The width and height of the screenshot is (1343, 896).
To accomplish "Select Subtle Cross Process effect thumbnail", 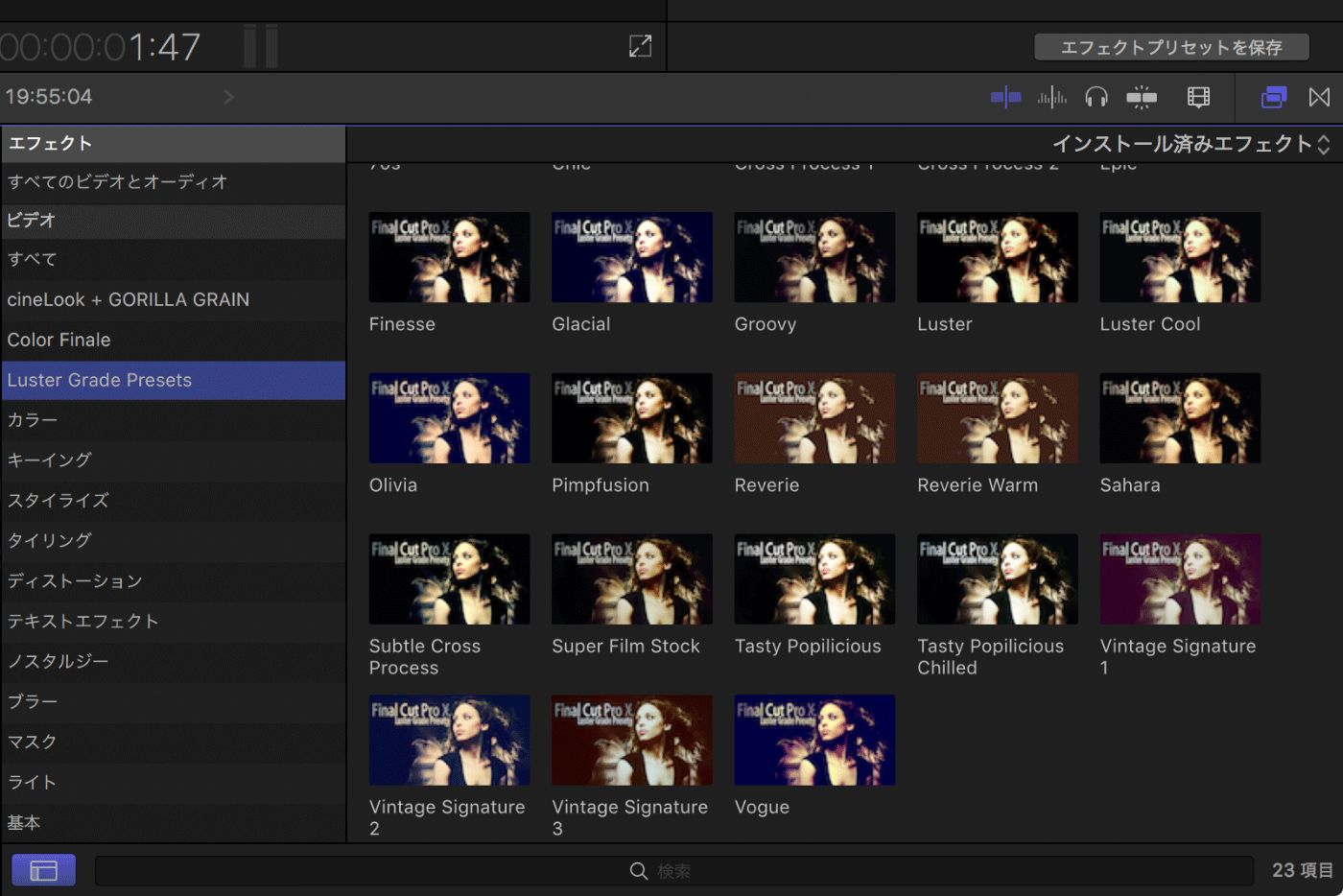I will click(x=449, y=579).
